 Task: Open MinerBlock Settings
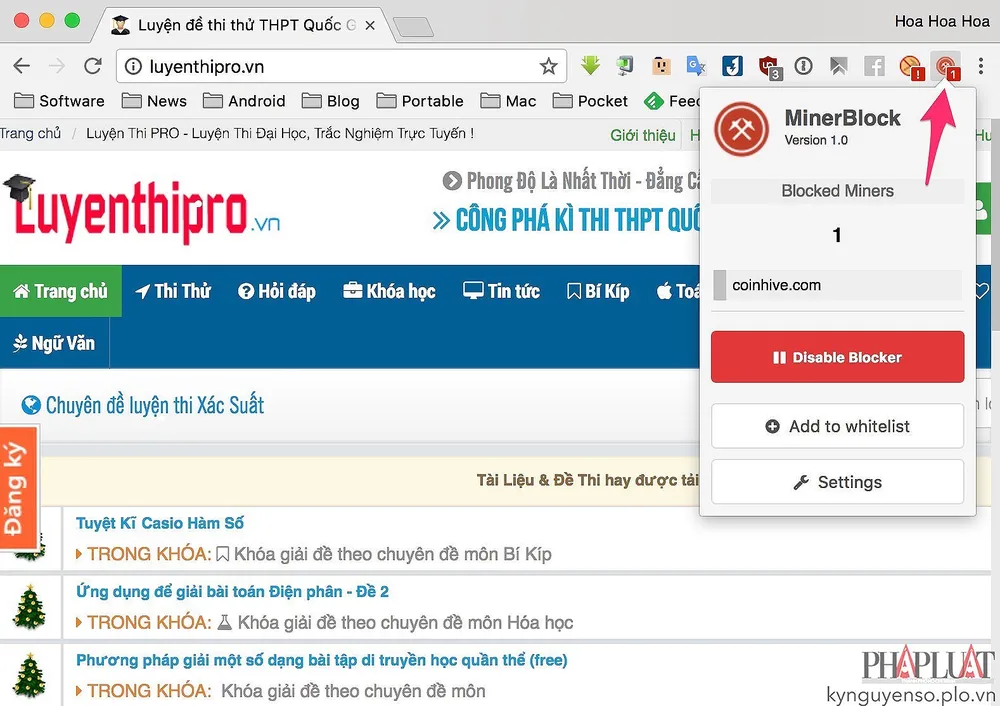click(x=837, y=482)
